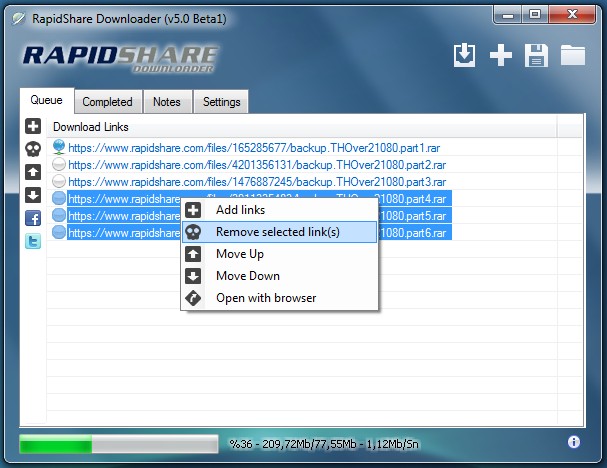
Task: Click the start download icon in header
Action: [x=464, y=56]
